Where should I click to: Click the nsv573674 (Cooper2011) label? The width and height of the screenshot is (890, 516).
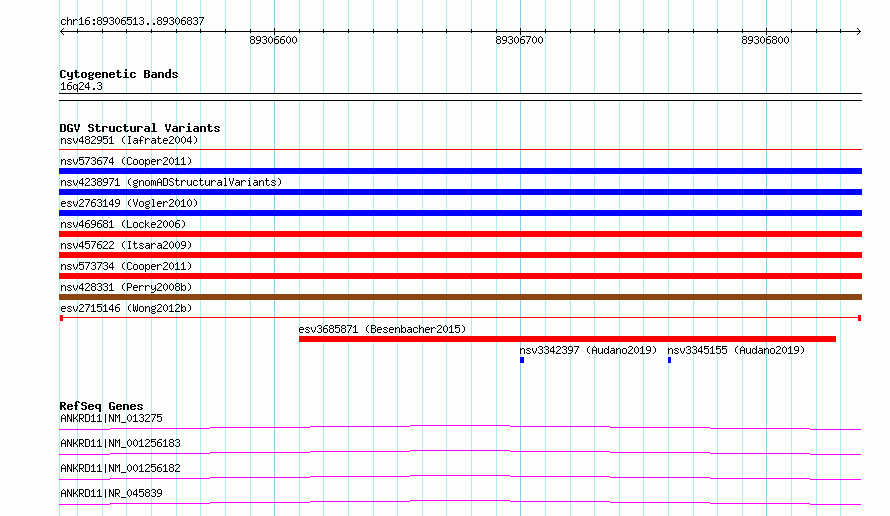click(x=126, y=161)
